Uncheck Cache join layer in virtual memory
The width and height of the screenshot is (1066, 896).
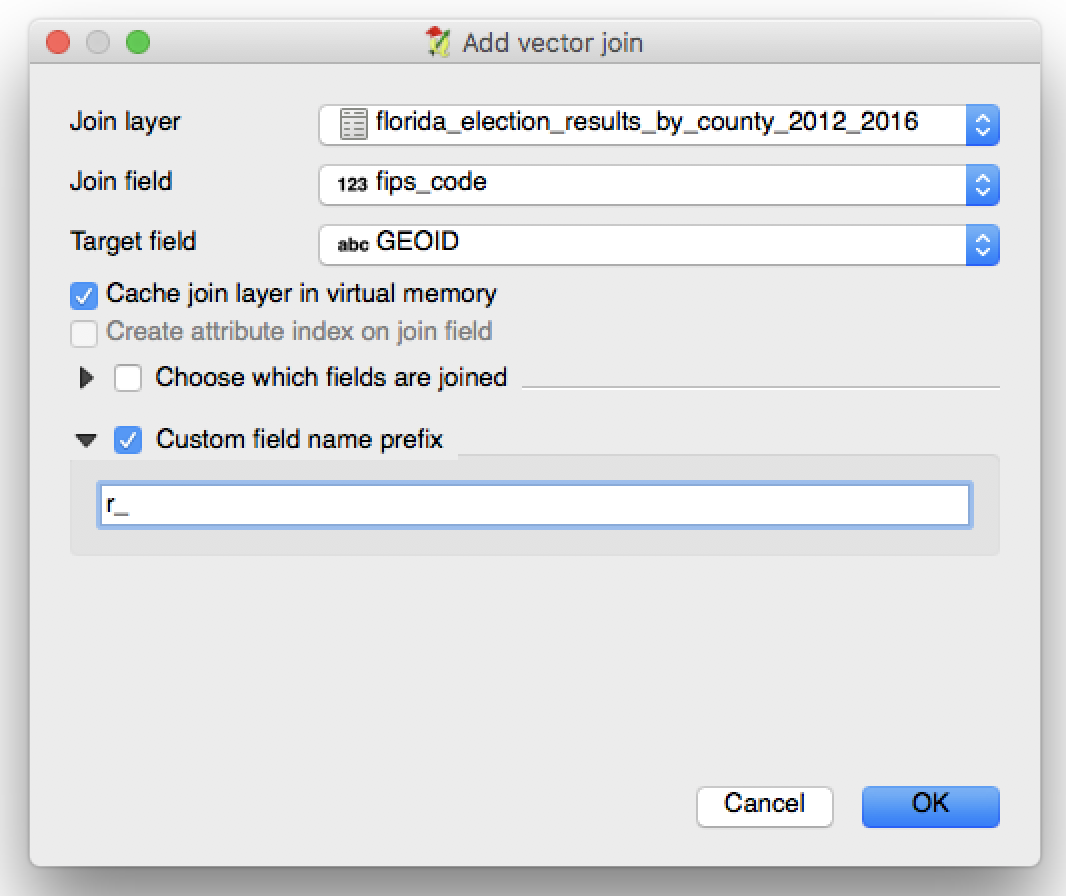[84, 295]
